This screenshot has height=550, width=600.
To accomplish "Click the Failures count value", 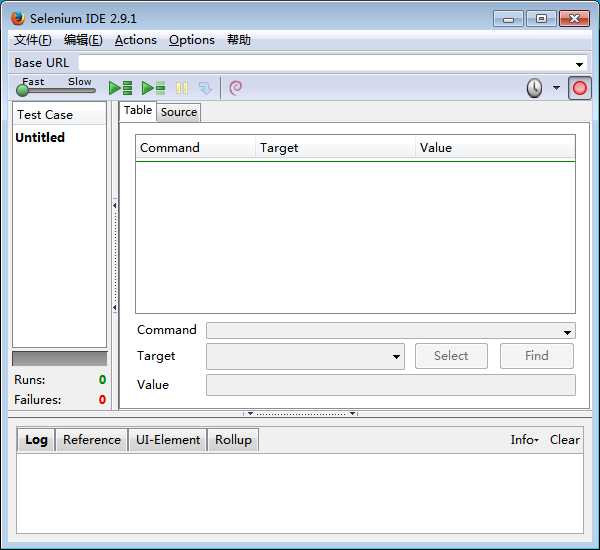I will click(x=102, y=400).
